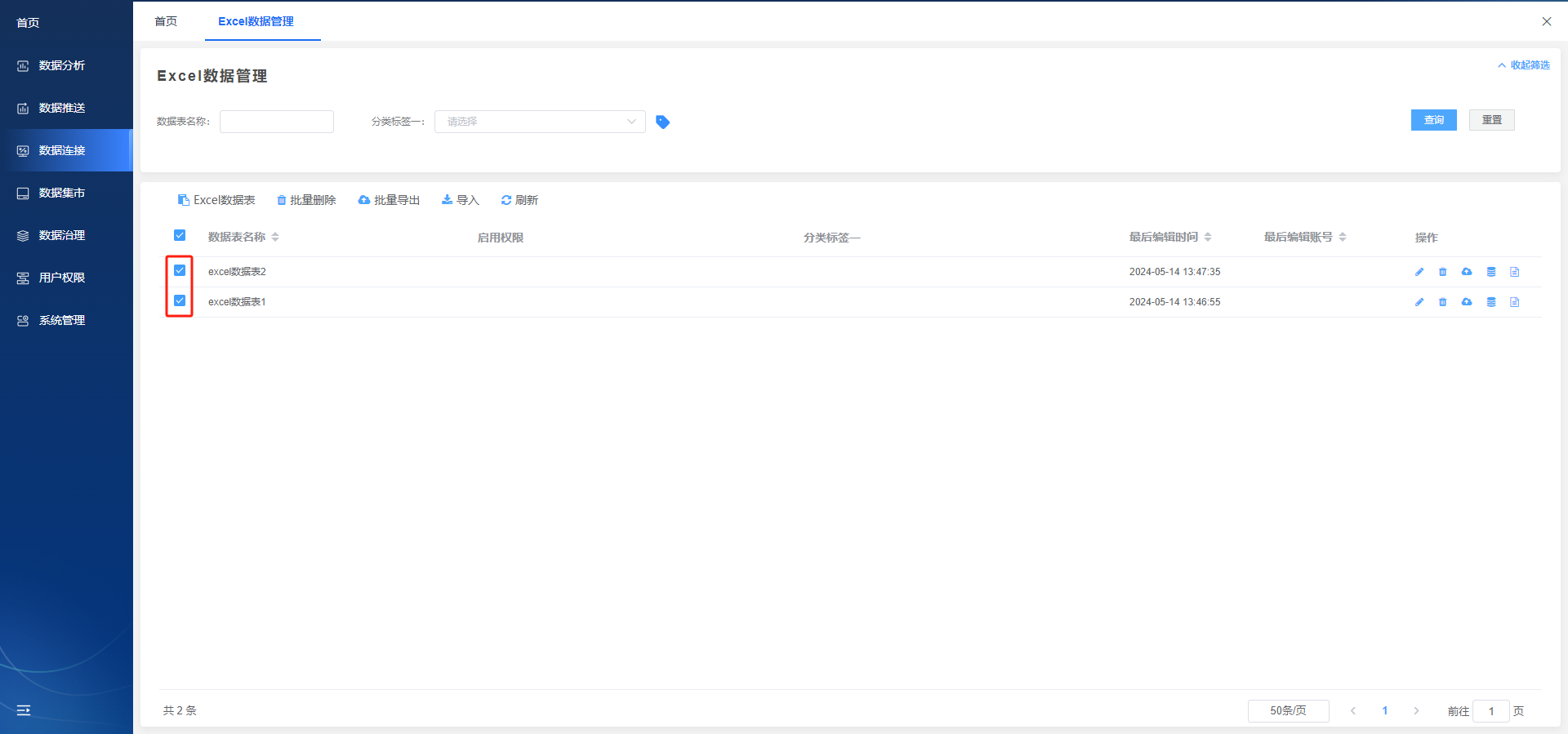Click the excel数据表2 name cell

click(237, 272)
